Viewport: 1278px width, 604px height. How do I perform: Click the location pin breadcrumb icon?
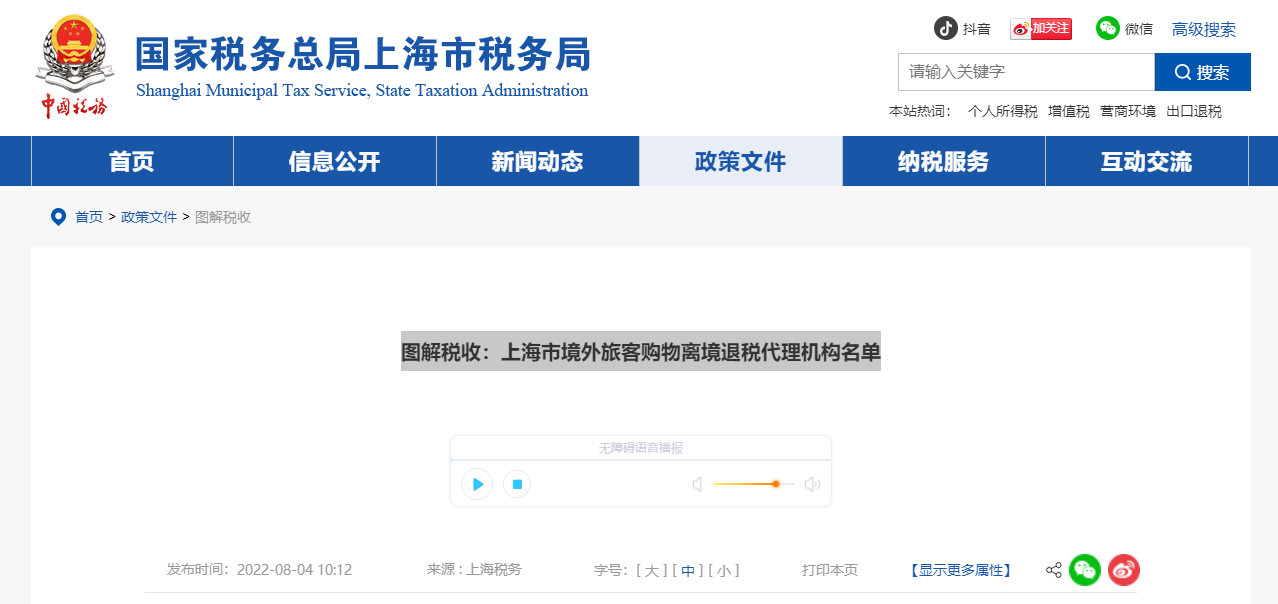coord(58,217)
